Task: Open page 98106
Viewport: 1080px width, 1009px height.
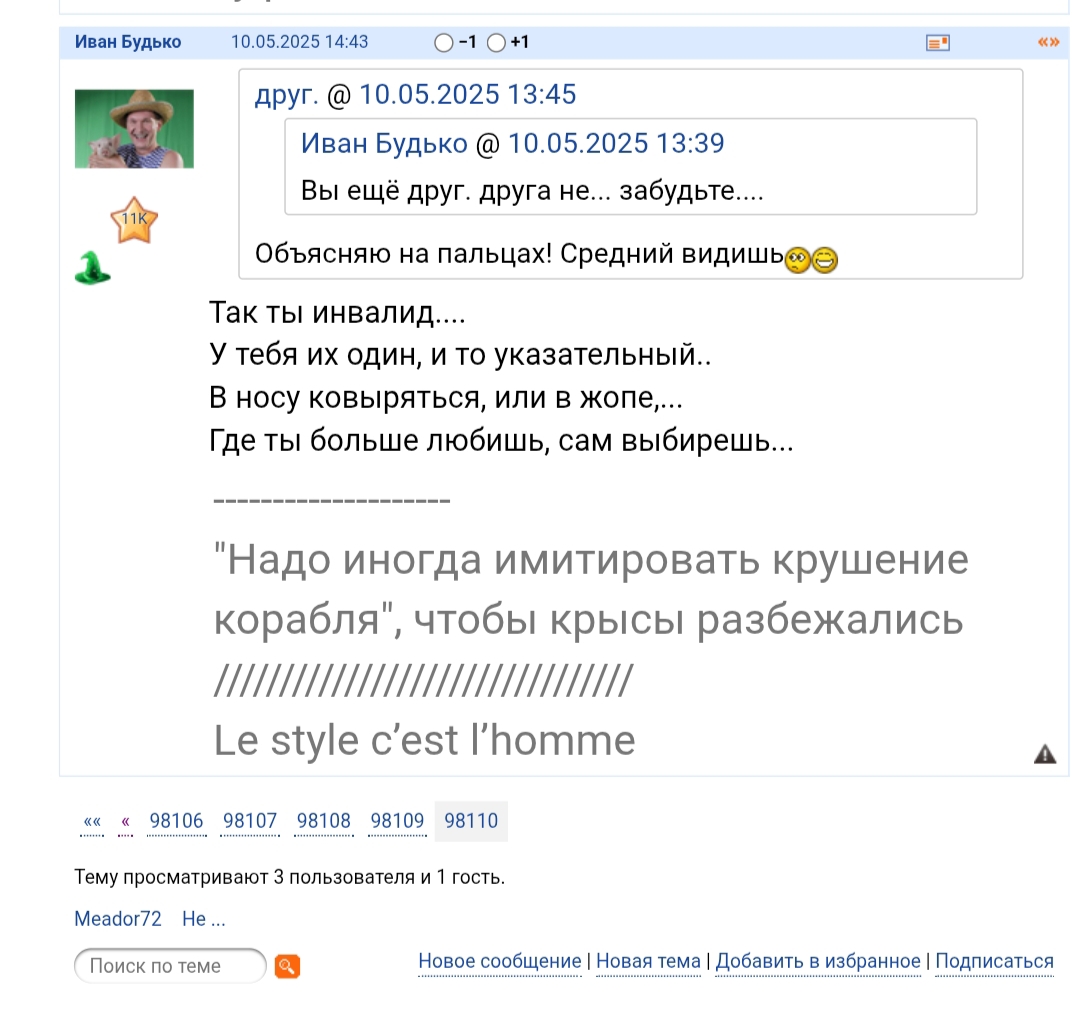Action: [176, 821]
